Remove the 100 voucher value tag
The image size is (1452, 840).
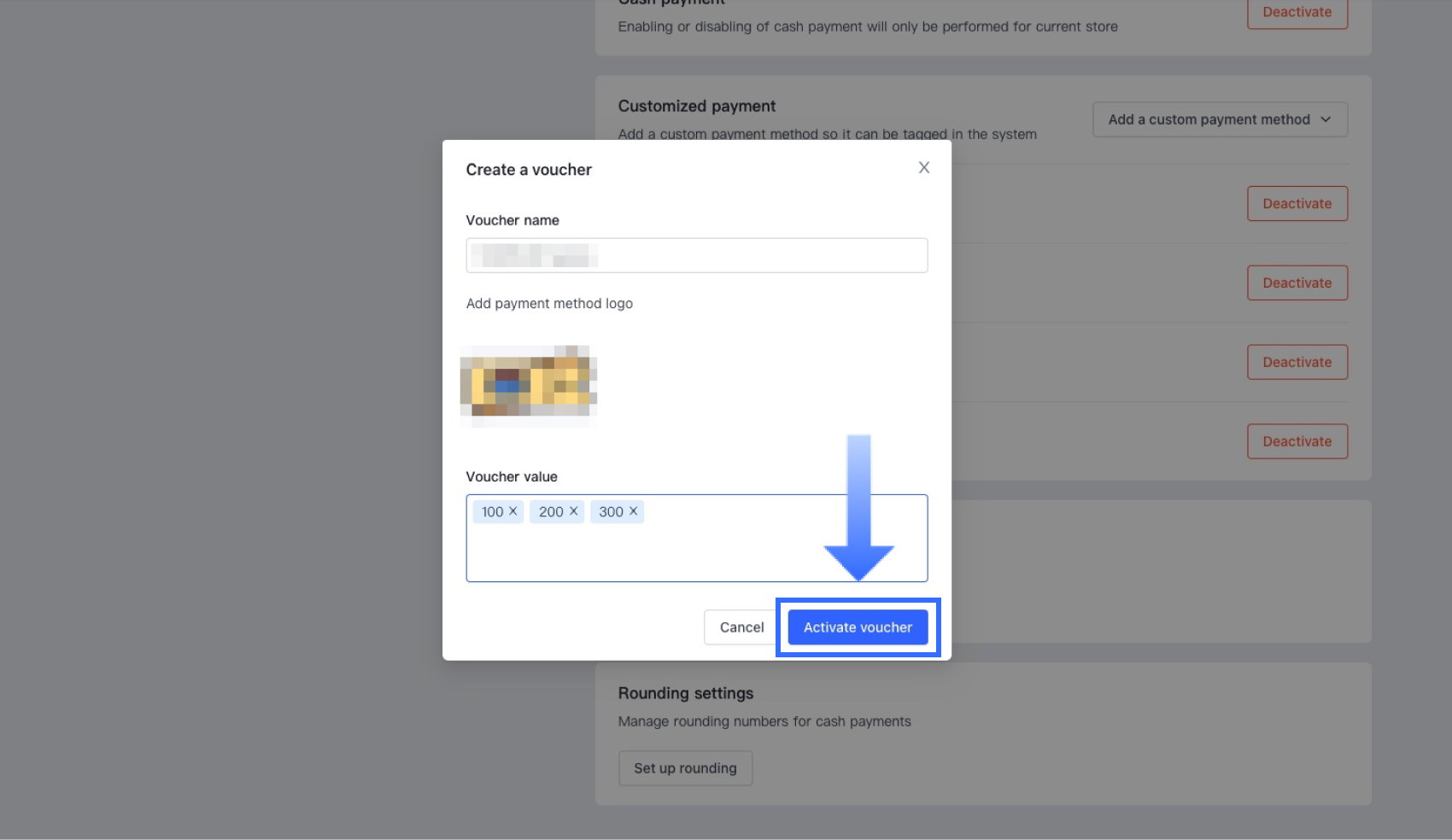click(x=513, y=511)
